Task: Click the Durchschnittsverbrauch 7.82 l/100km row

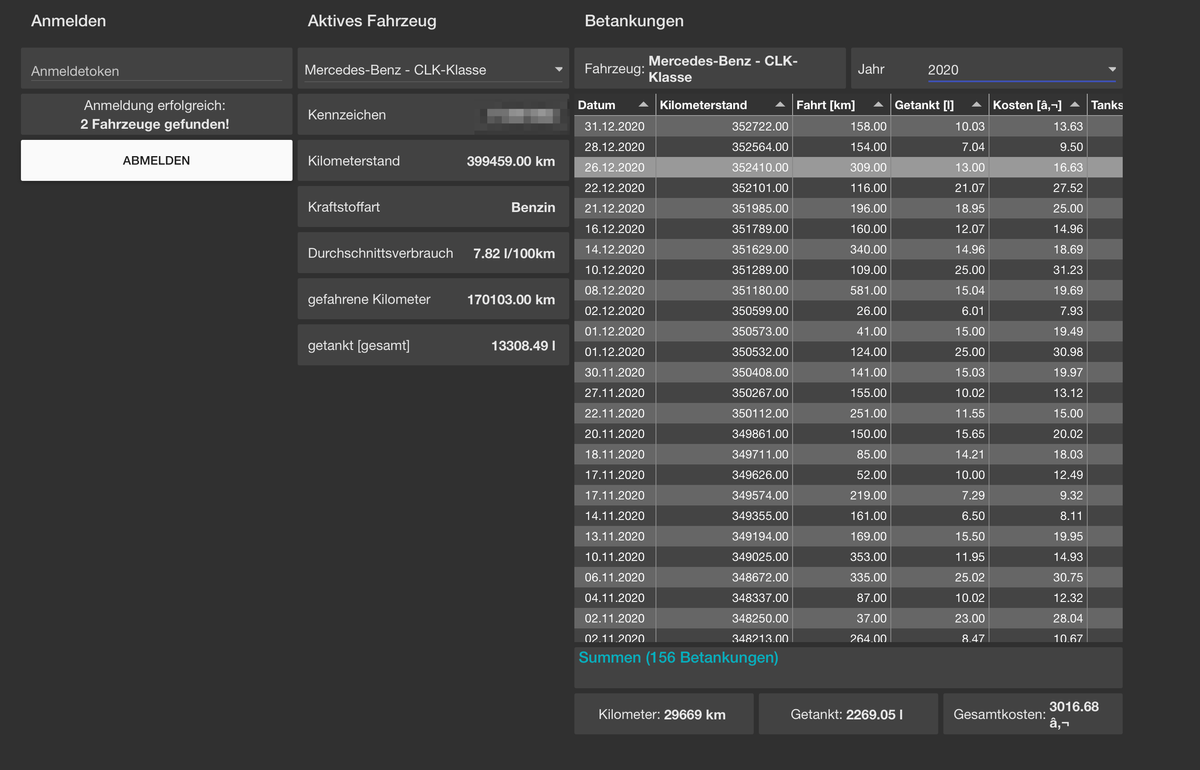Action: pyautogui.click(x=433, y=253)
